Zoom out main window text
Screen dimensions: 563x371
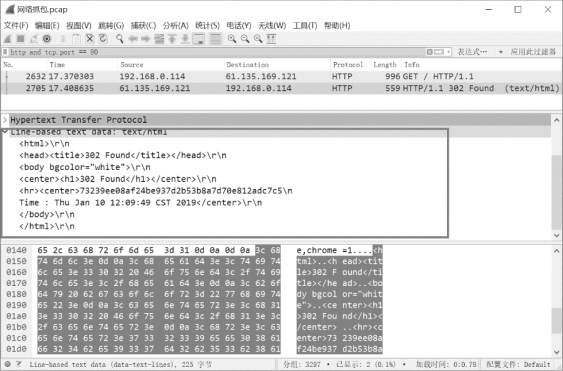pyautogui.click(x=245, y=39)
